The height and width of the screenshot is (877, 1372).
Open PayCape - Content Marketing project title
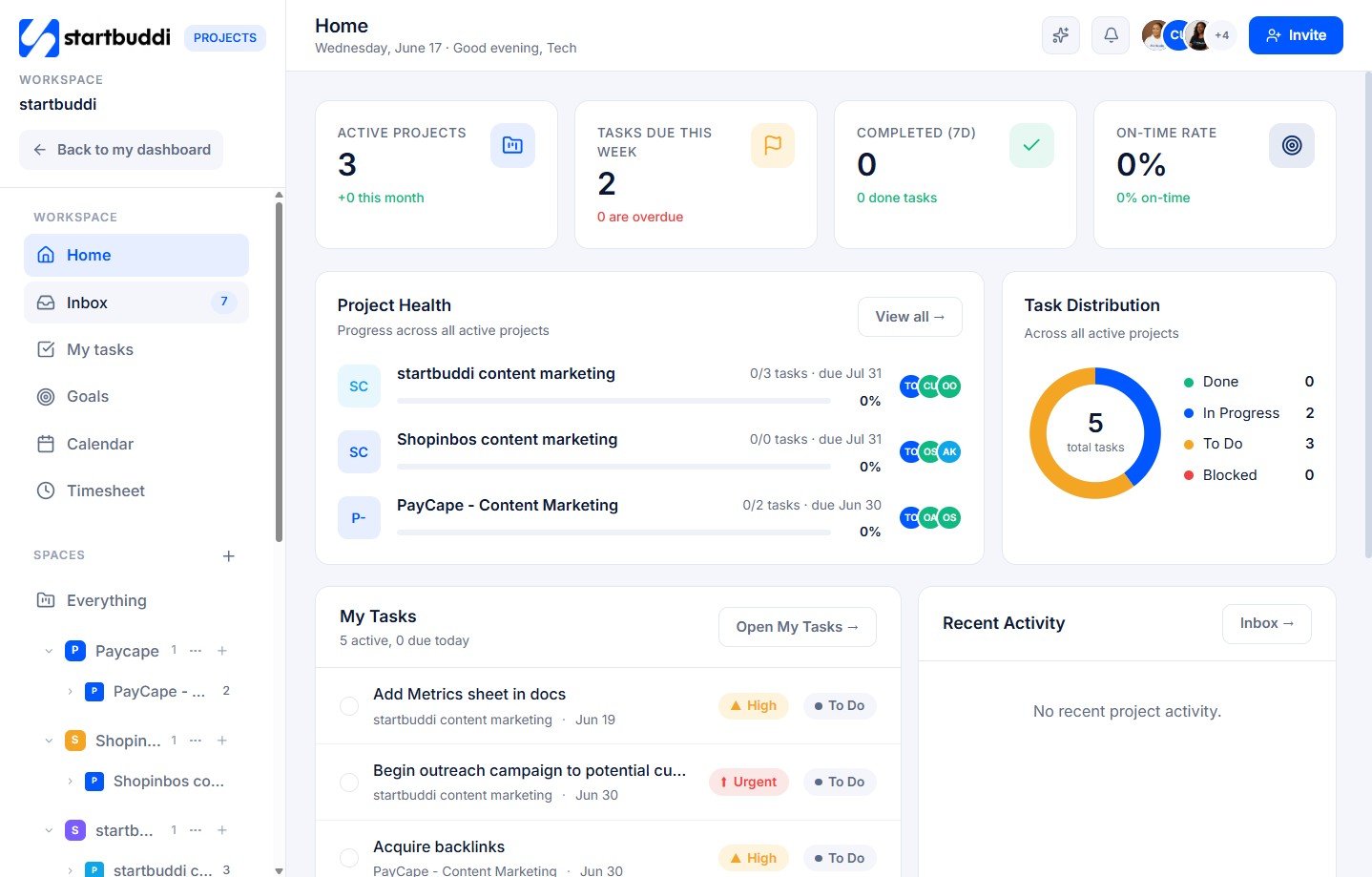coord(508,505)
